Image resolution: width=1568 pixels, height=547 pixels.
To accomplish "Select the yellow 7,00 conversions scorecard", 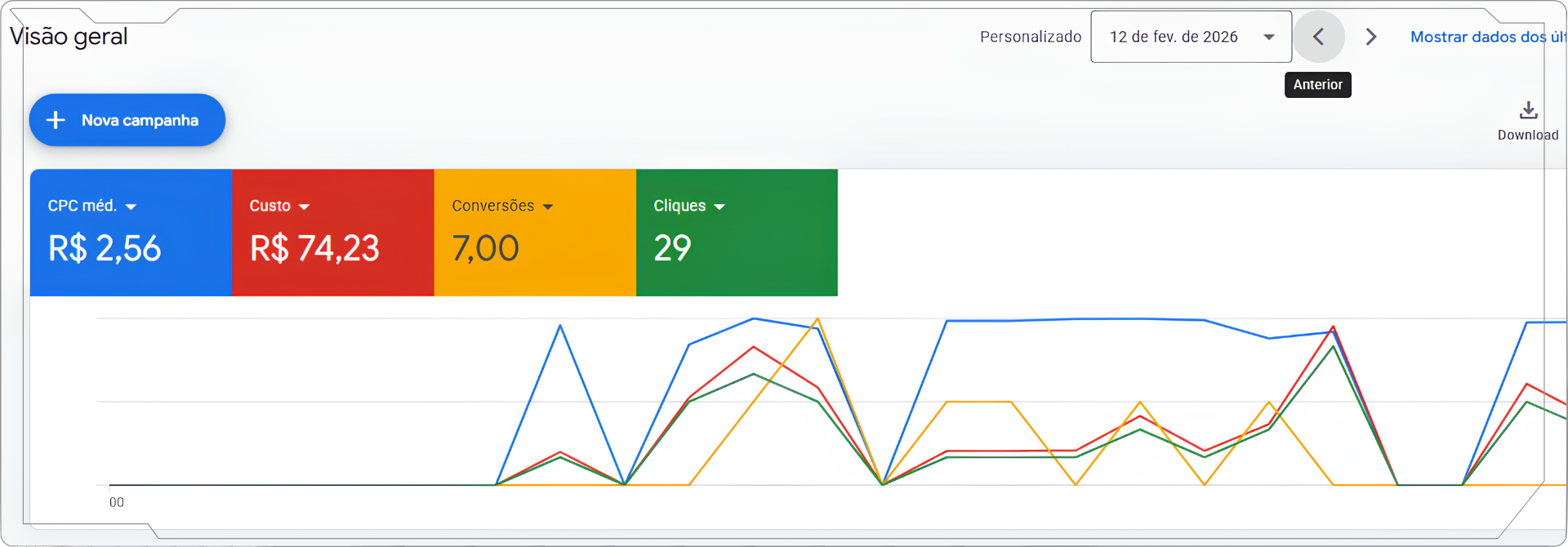I will pos(535,233).
